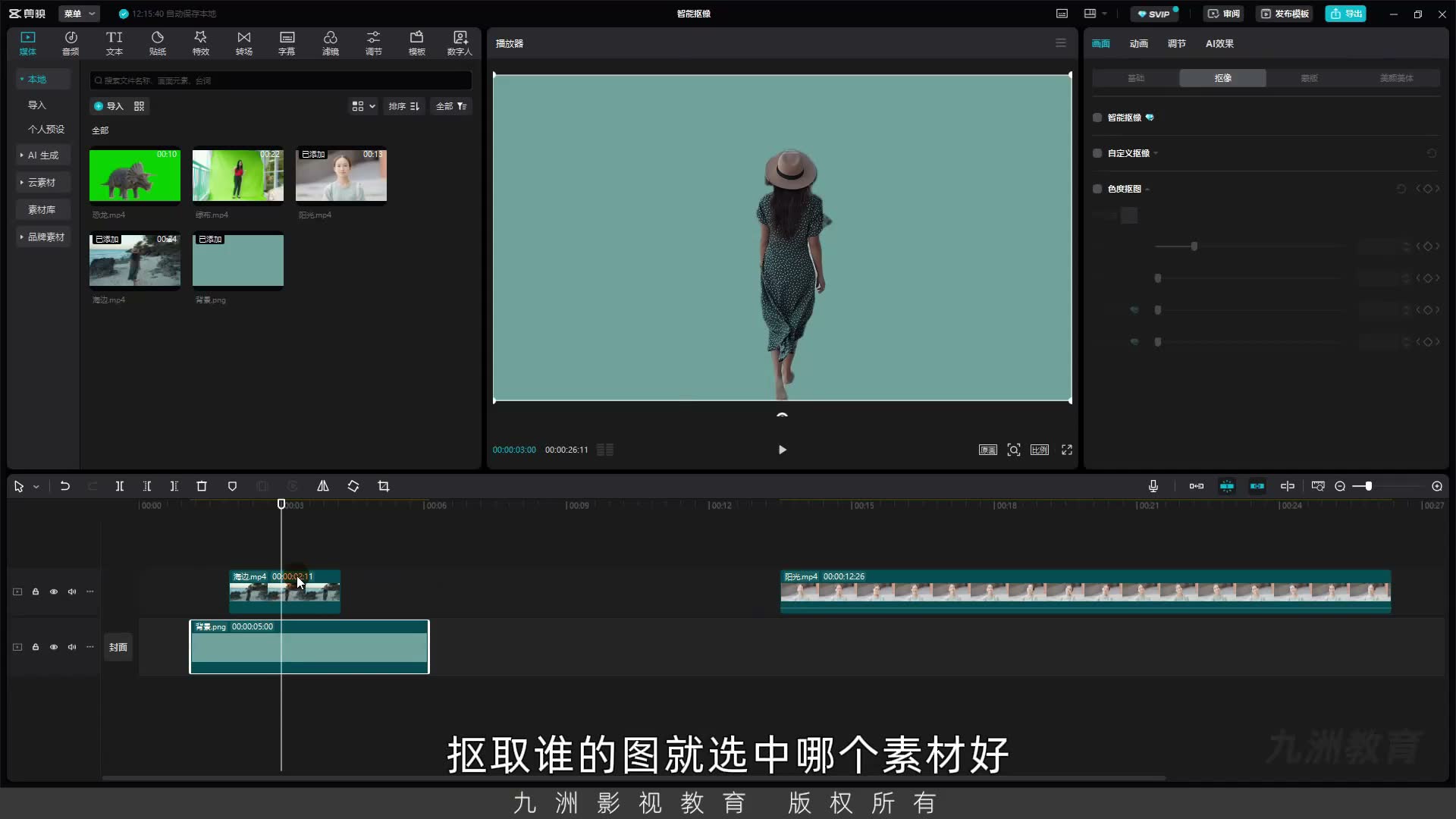Click the timeline zoom slider handle

pos(1368,486)
